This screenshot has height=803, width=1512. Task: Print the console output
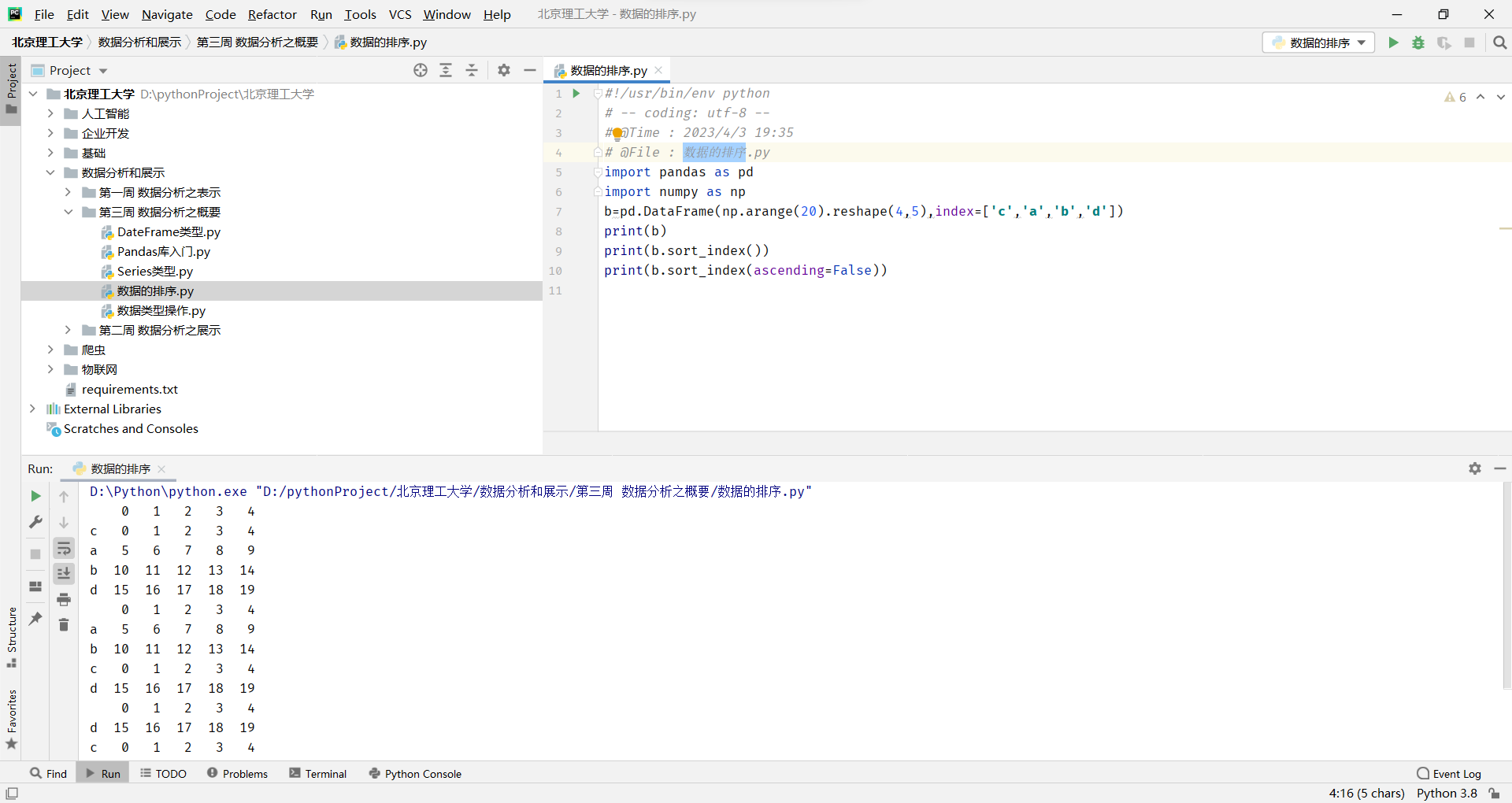64,600
